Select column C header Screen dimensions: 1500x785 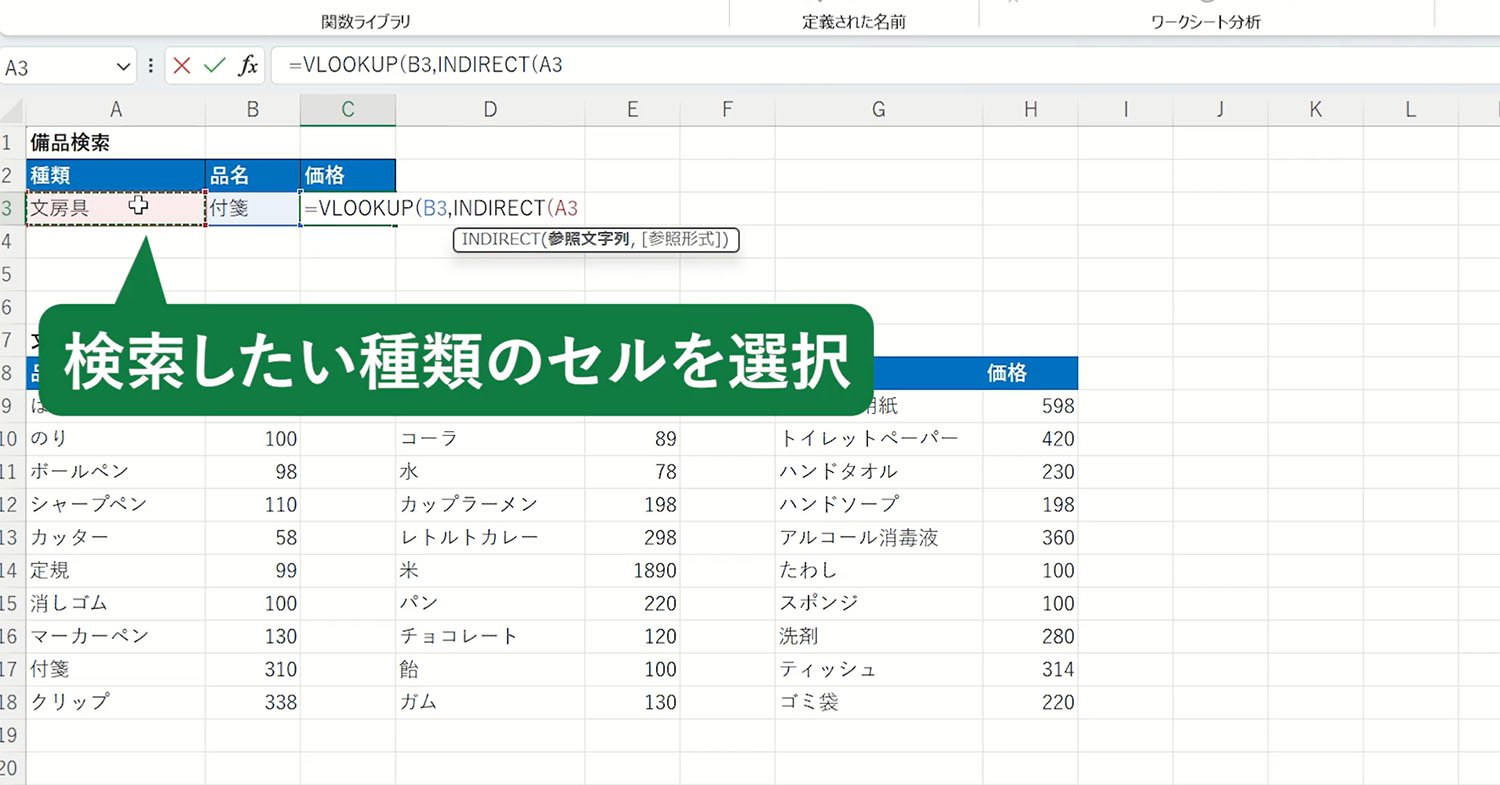(x=348, y=110)
